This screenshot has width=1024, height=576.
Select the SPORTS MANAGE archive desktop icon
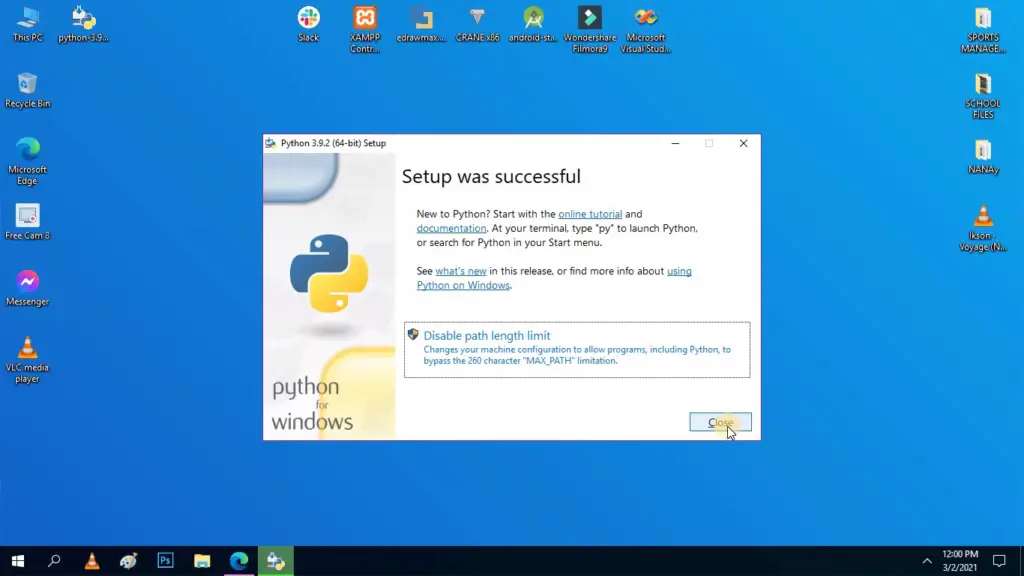[983, 29]
